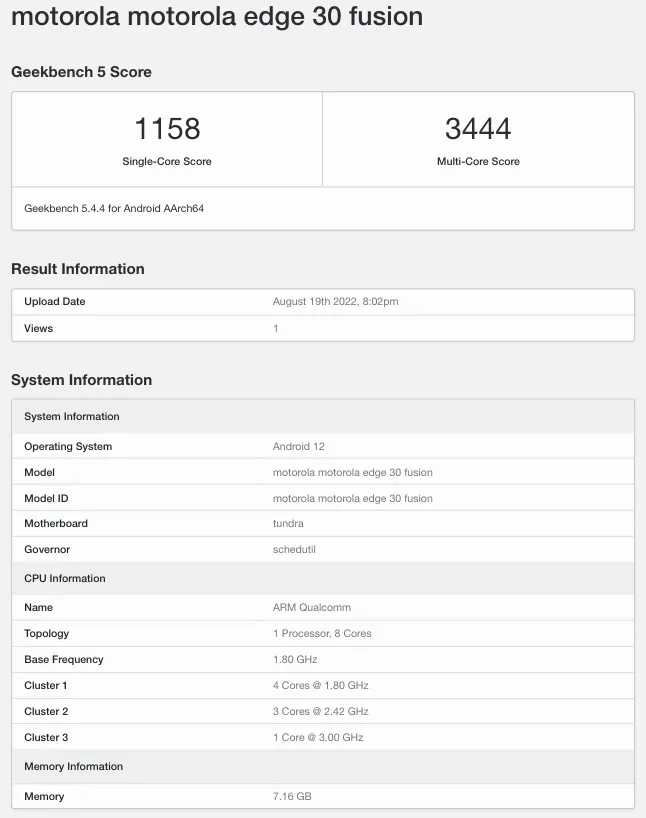
Task: Select the '3 Cores @ 2.42 GHz' value
Action: tap(321, 712)
